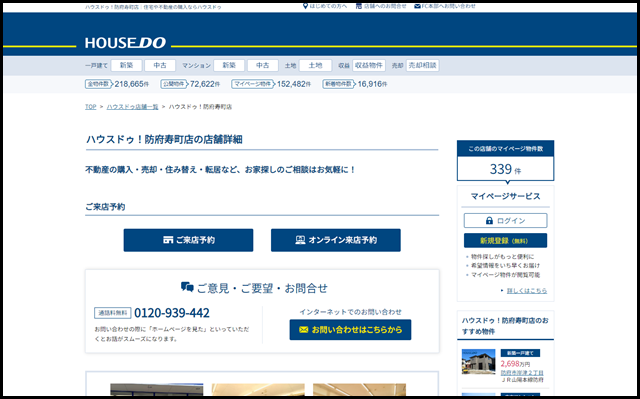
Task: Click the 339件 my-page property count
Action: point(505,169)
